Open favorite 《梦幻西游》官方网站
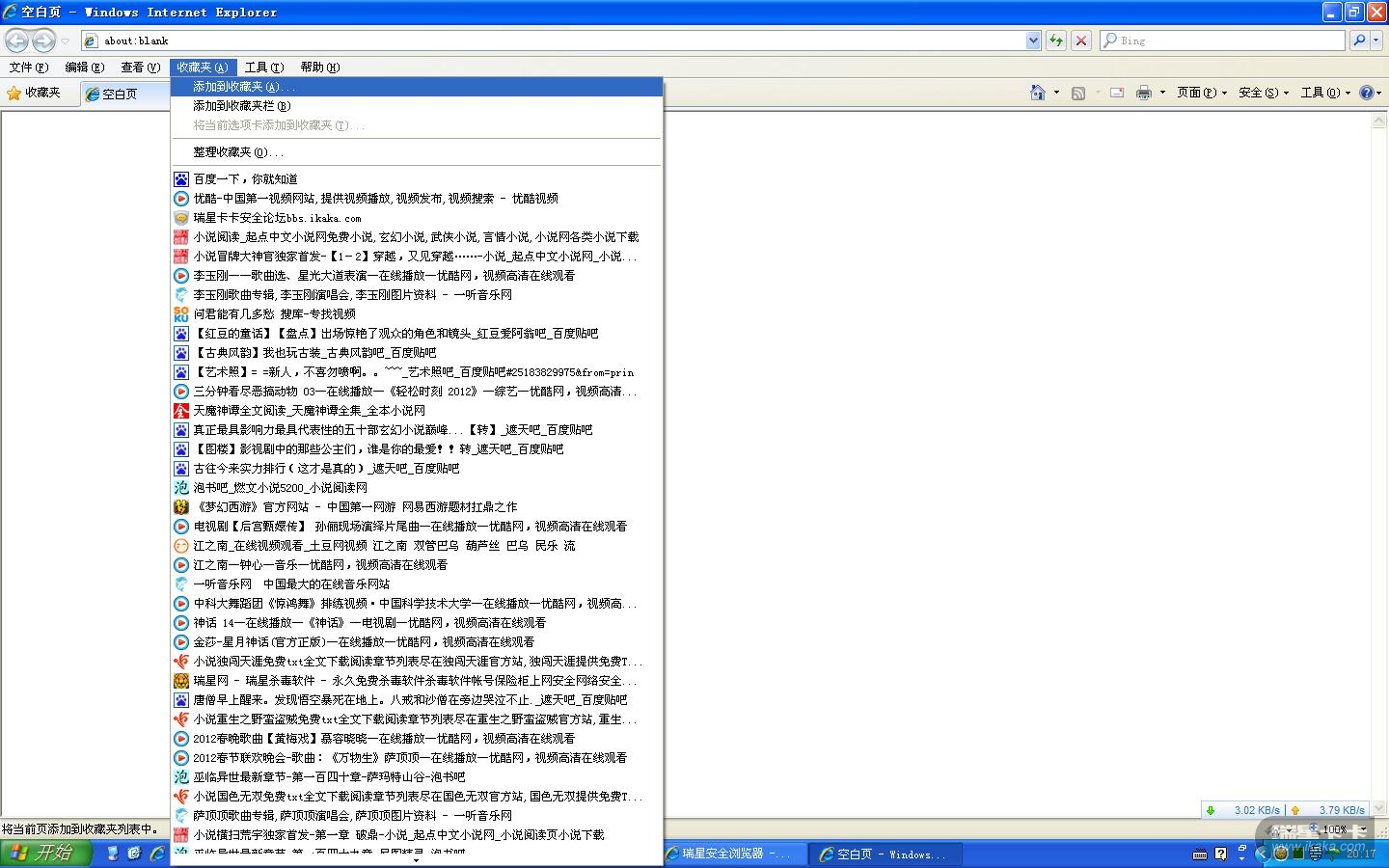This screenshot has height=868, width=1389. point(417,507)
